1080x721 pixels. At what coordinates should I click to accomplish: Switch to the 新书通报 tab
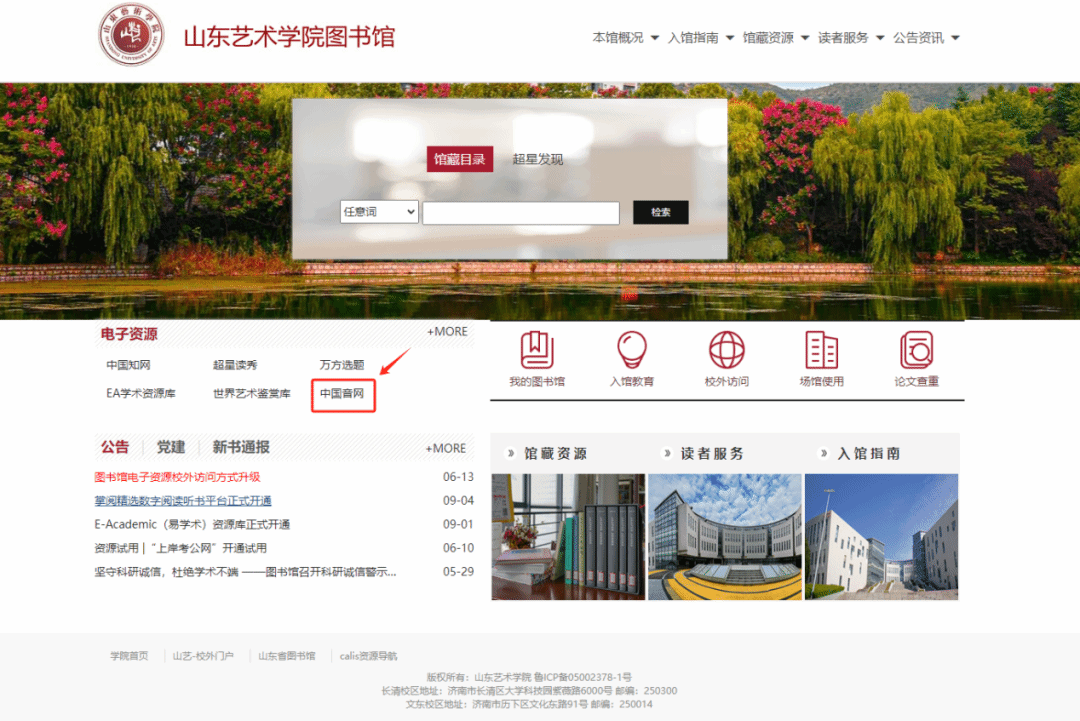coord(241,447)
